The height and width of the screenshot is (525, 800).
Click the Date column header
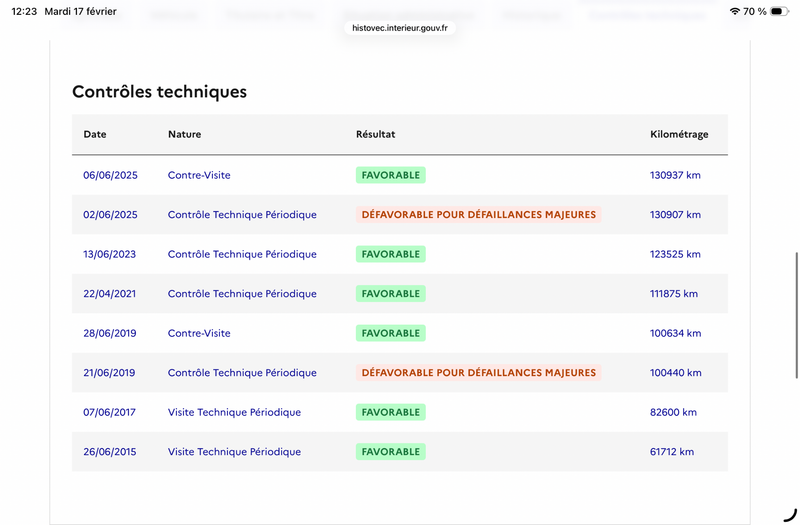click(x=95, y=134)
